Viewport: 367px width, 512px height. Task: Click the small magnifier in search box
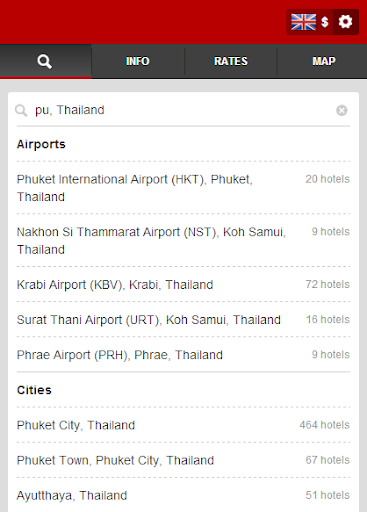click(x=21, y=110)
